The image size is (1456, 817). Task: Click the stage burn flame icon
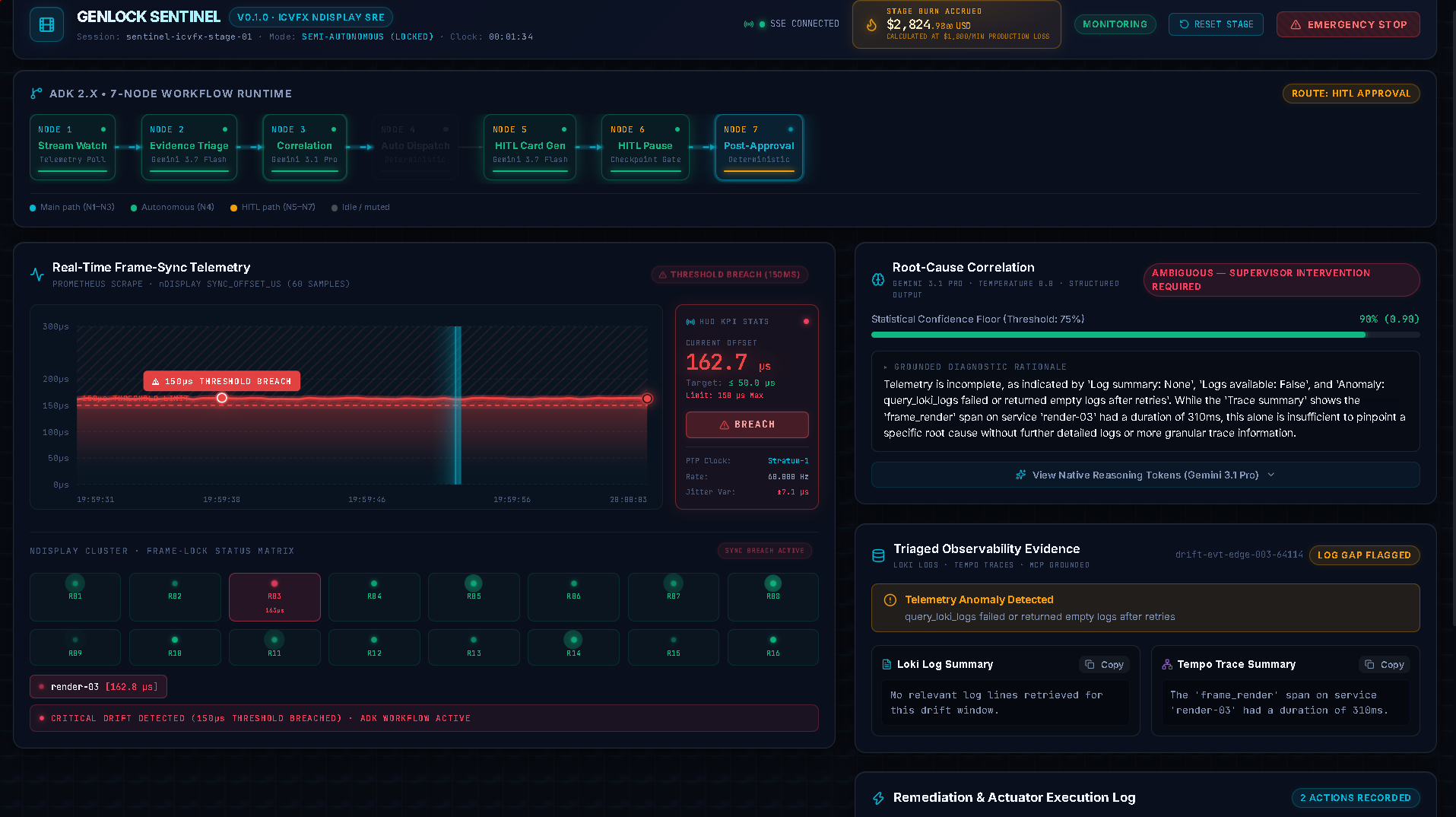coord(871,24)
